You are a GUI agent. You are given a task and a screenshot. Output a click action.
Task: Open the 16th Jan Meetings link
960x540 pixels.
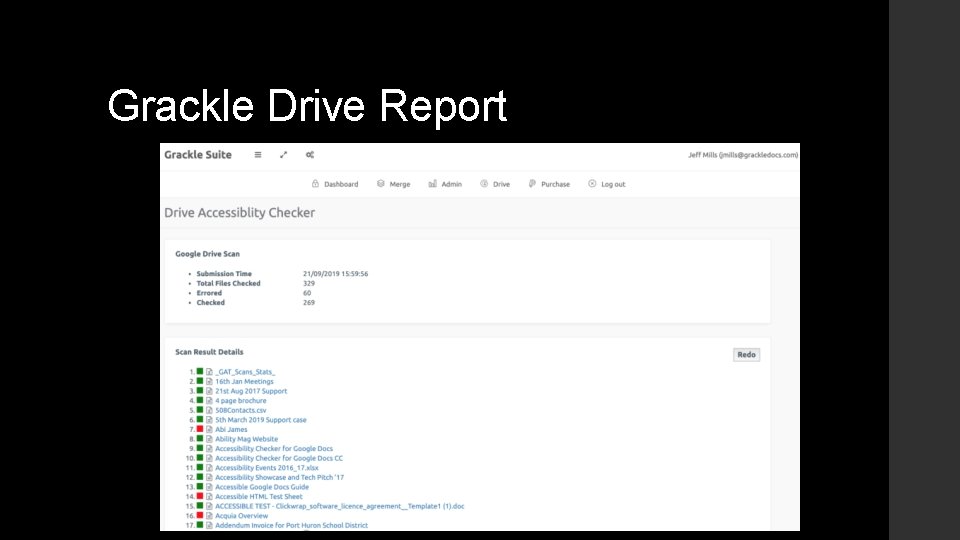pos(244,381)
